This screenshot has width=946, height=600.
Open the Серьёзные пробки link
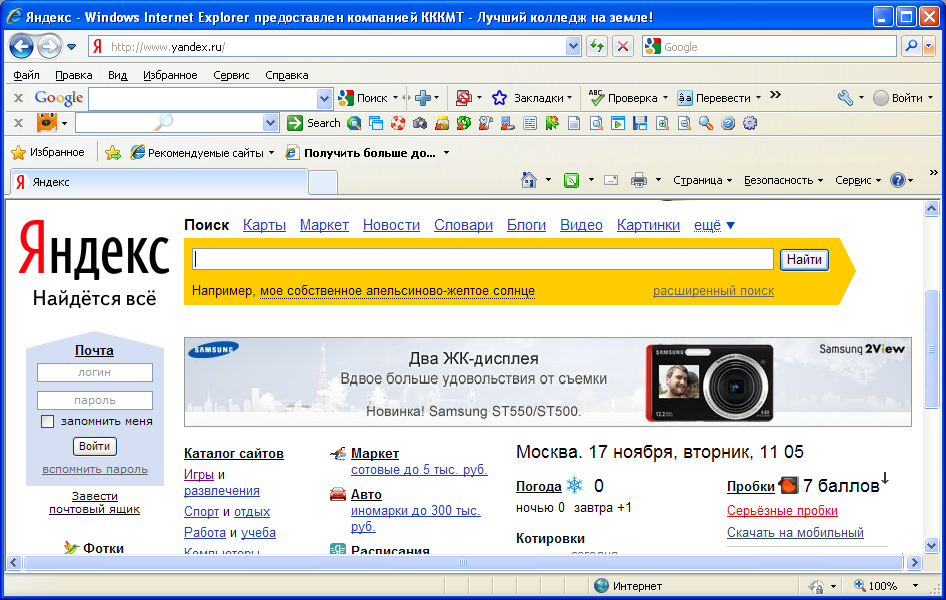coord(782,511)
